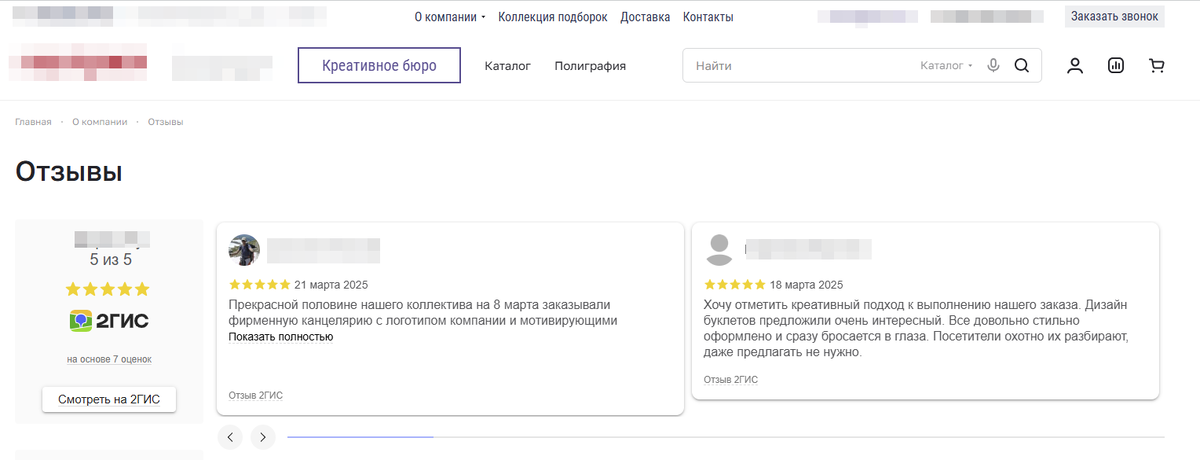Click the reviews carousel progress bar

pos(726,437)
